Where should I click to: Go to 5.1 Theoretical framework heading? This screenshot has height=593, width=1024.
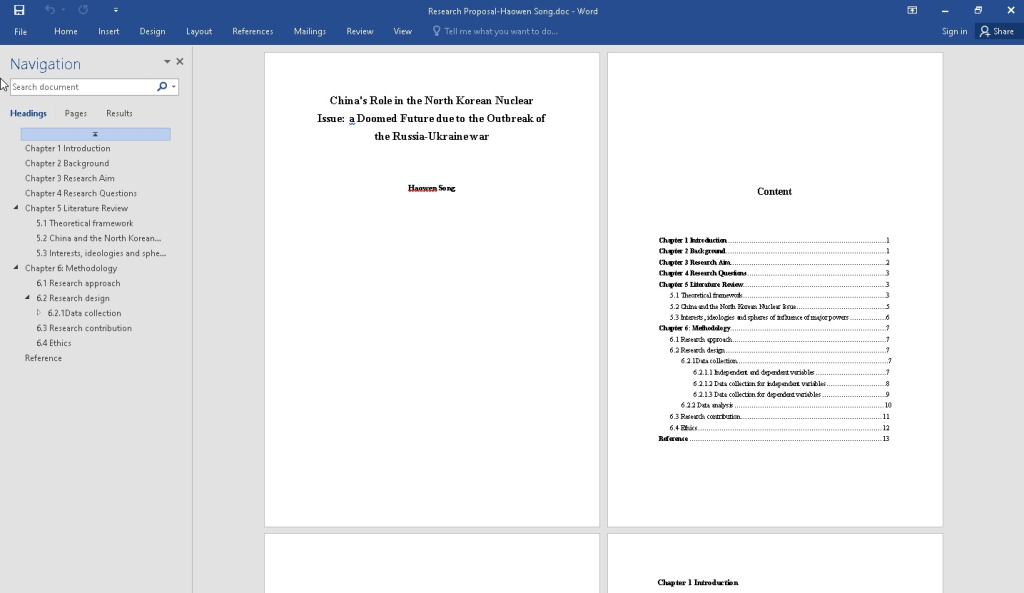point(85,223)
